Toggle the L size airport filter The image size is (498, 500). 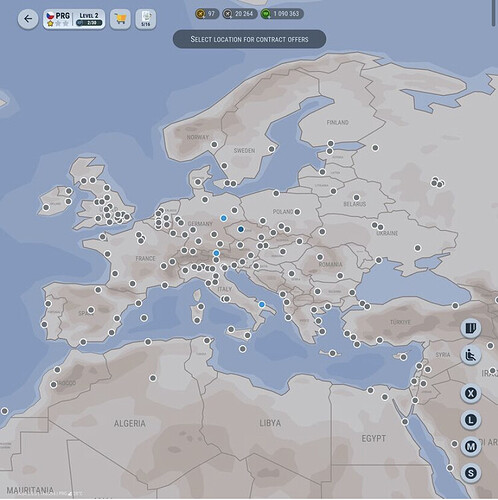point(471,420)
